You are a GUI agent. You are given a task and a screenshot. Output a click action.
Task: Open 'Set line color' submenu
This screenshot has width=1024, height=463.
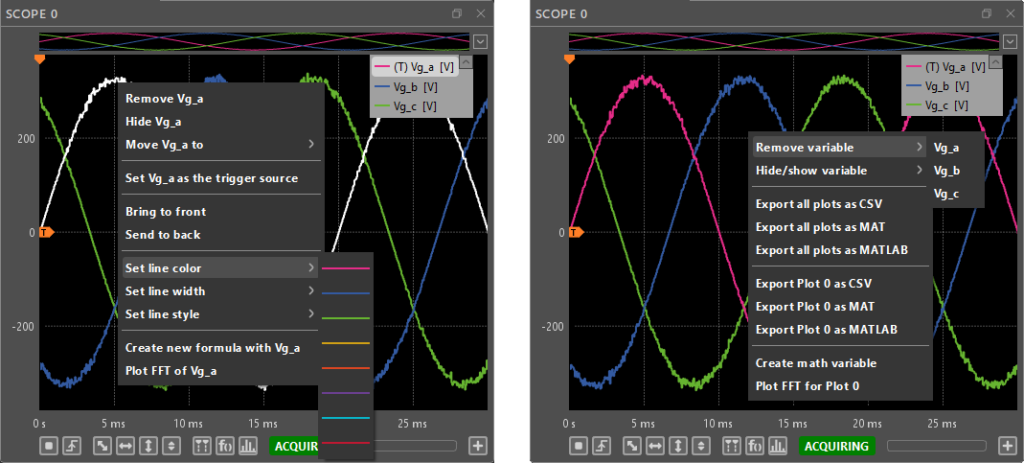click(x=221, y=268)
